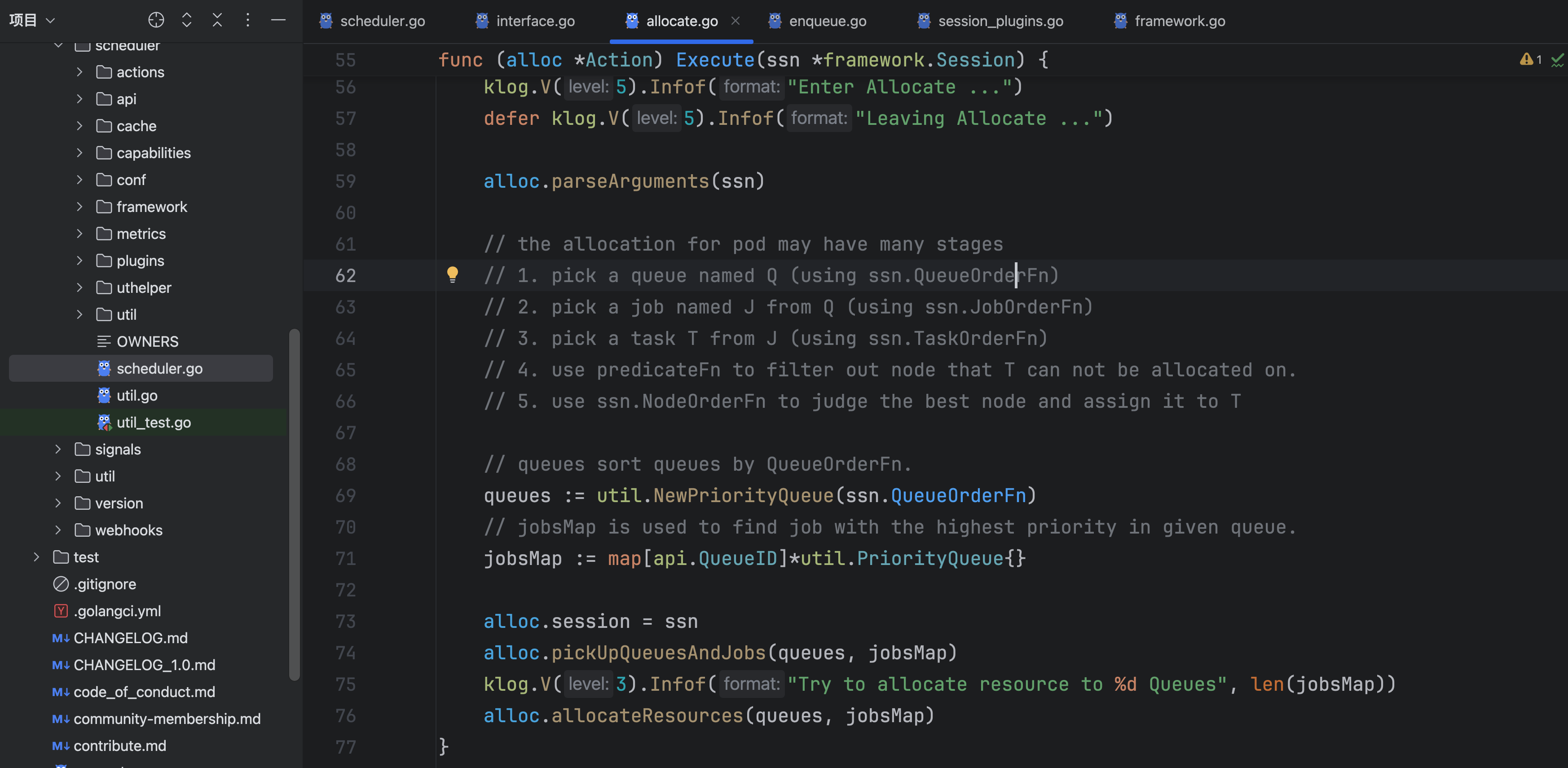Click the project tree vertical scrollbar
The height and width of the screenshot is (768, 1568).
point(295,504)
